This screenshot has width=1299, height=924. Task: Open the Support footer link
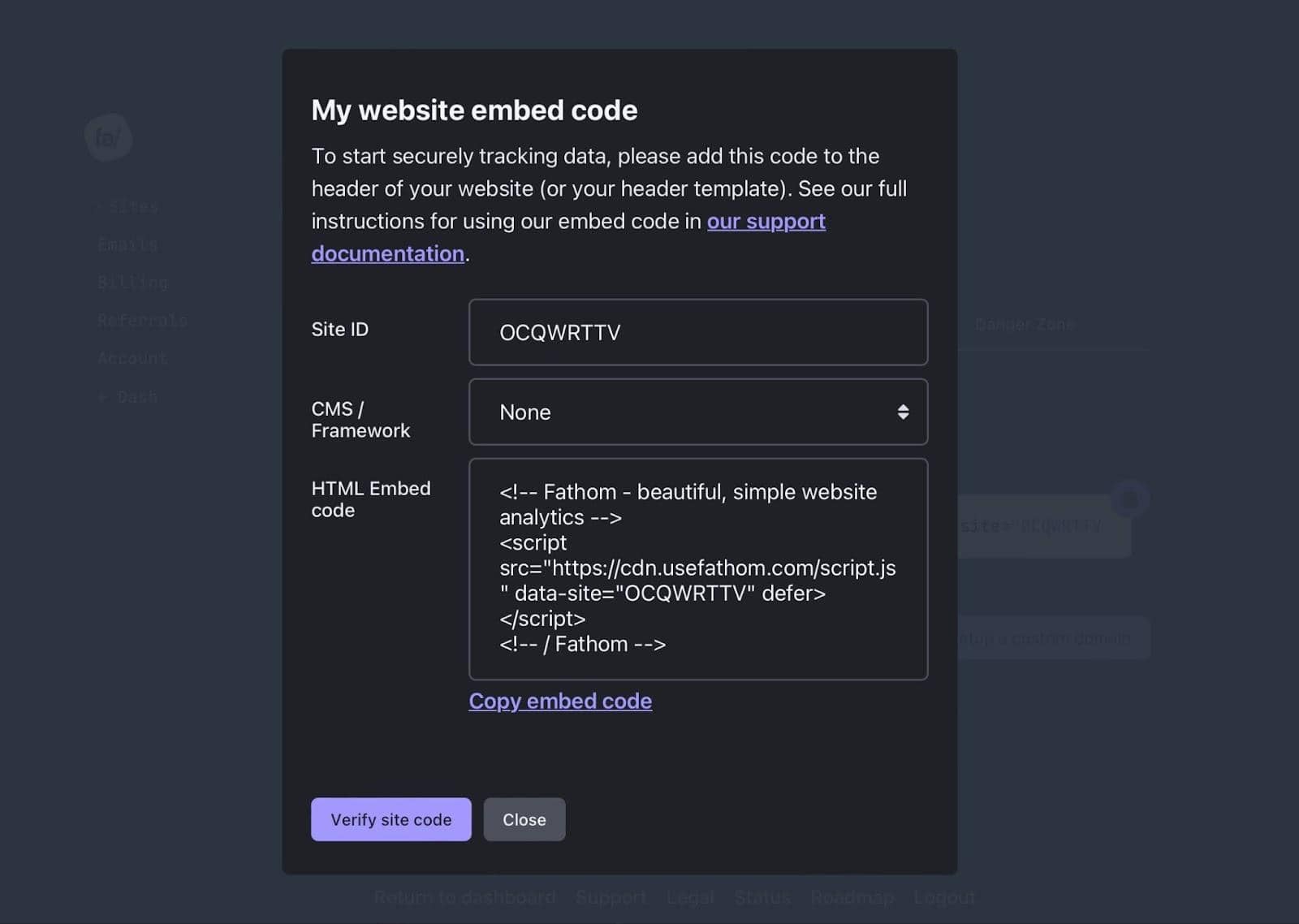click(x=611, y=897)
